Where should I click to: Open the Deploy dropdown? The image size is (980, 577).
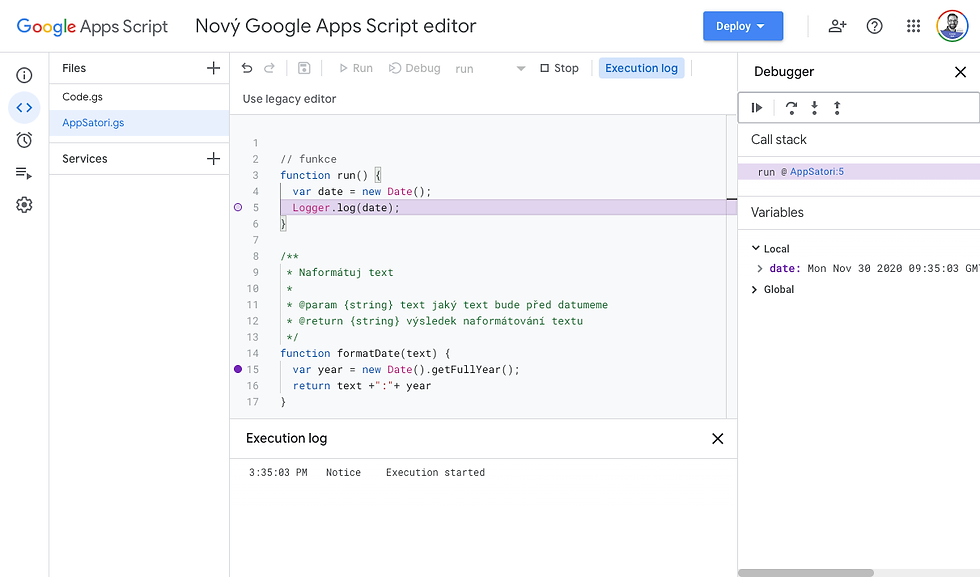(742, 26)
